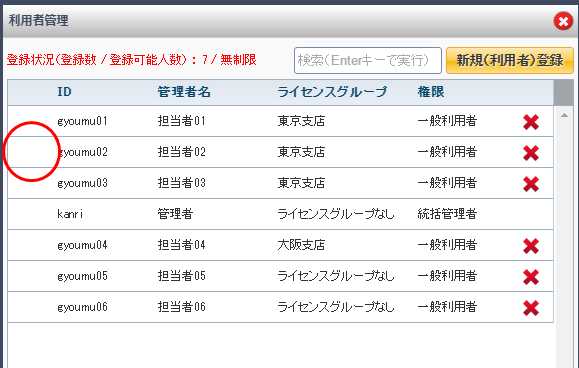Delete user gyoumu03 with red X

(x=531, y=184)
